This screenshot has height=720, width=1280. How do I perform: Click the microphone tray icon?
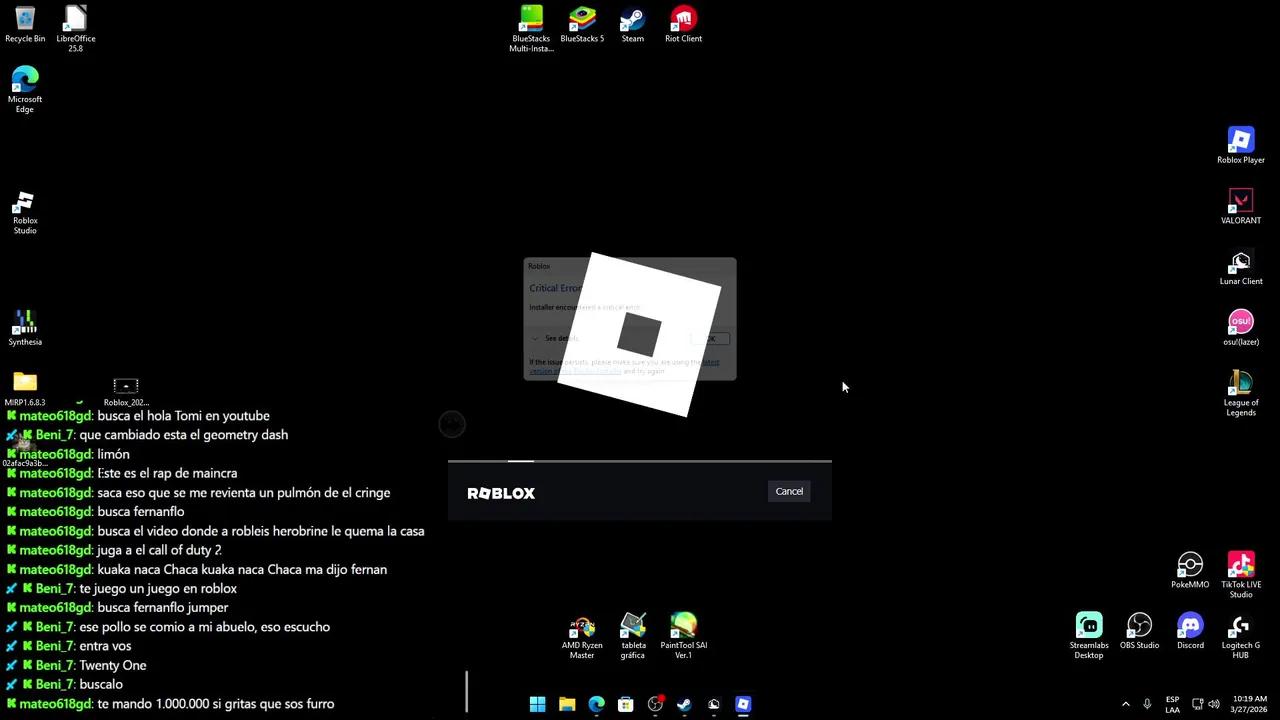click(1147, 704)
